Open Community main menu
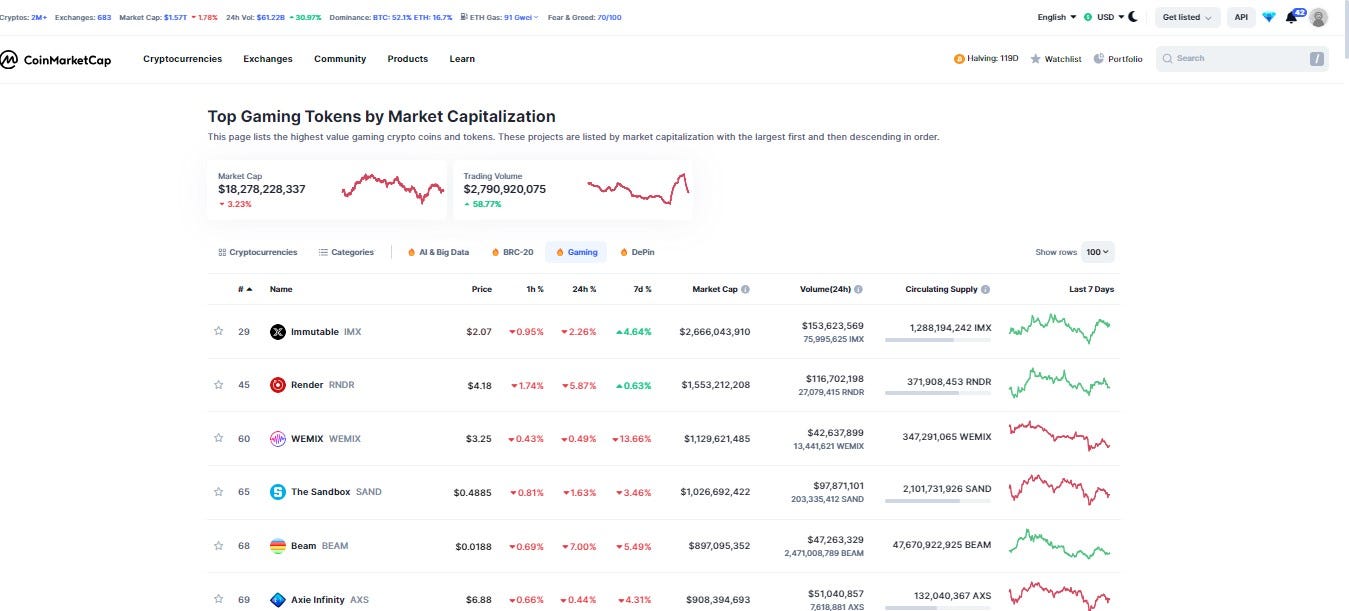The width and height of the screenshot is (1349, 611). coord(340,59)
